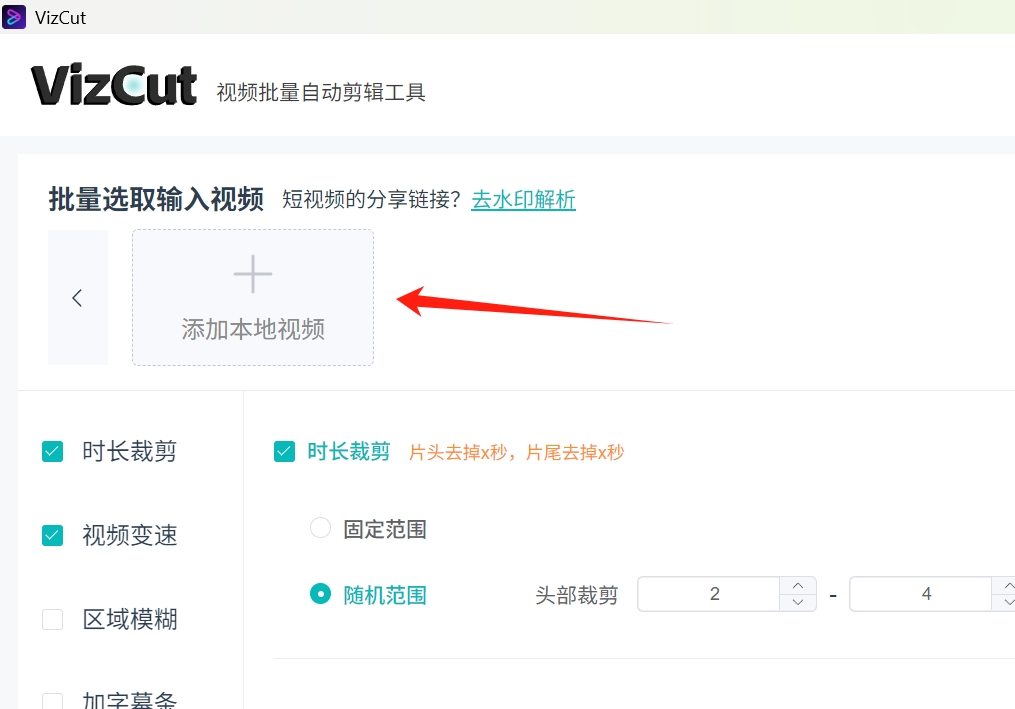
Task: Uncheck 时长裁剪 in the settings panel header
Action: pos(283,451)
